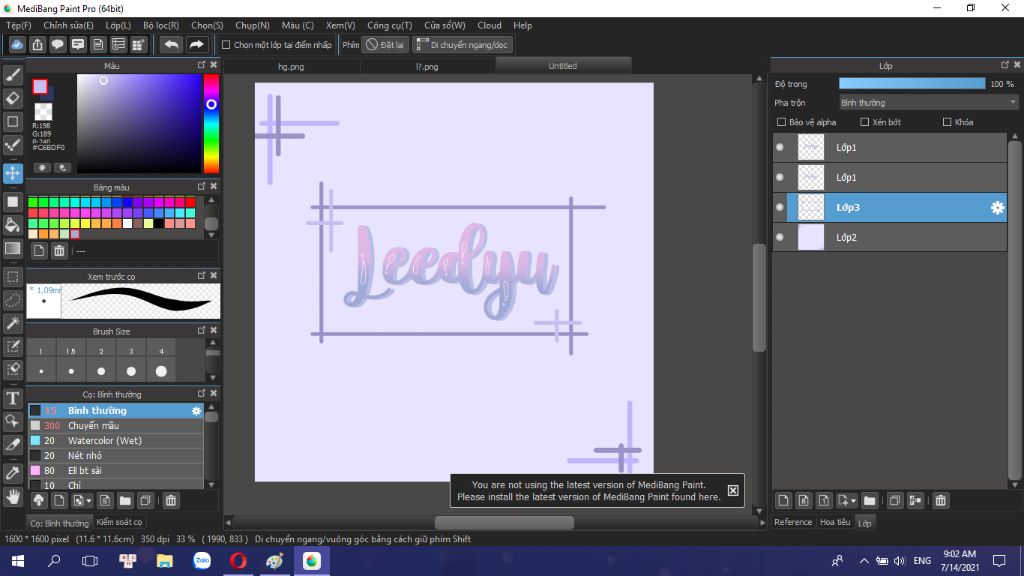The height and width of the screenshot is (576, 1024).
Task: Open File Explorer from taskbar
Action: tap(165, 561)
